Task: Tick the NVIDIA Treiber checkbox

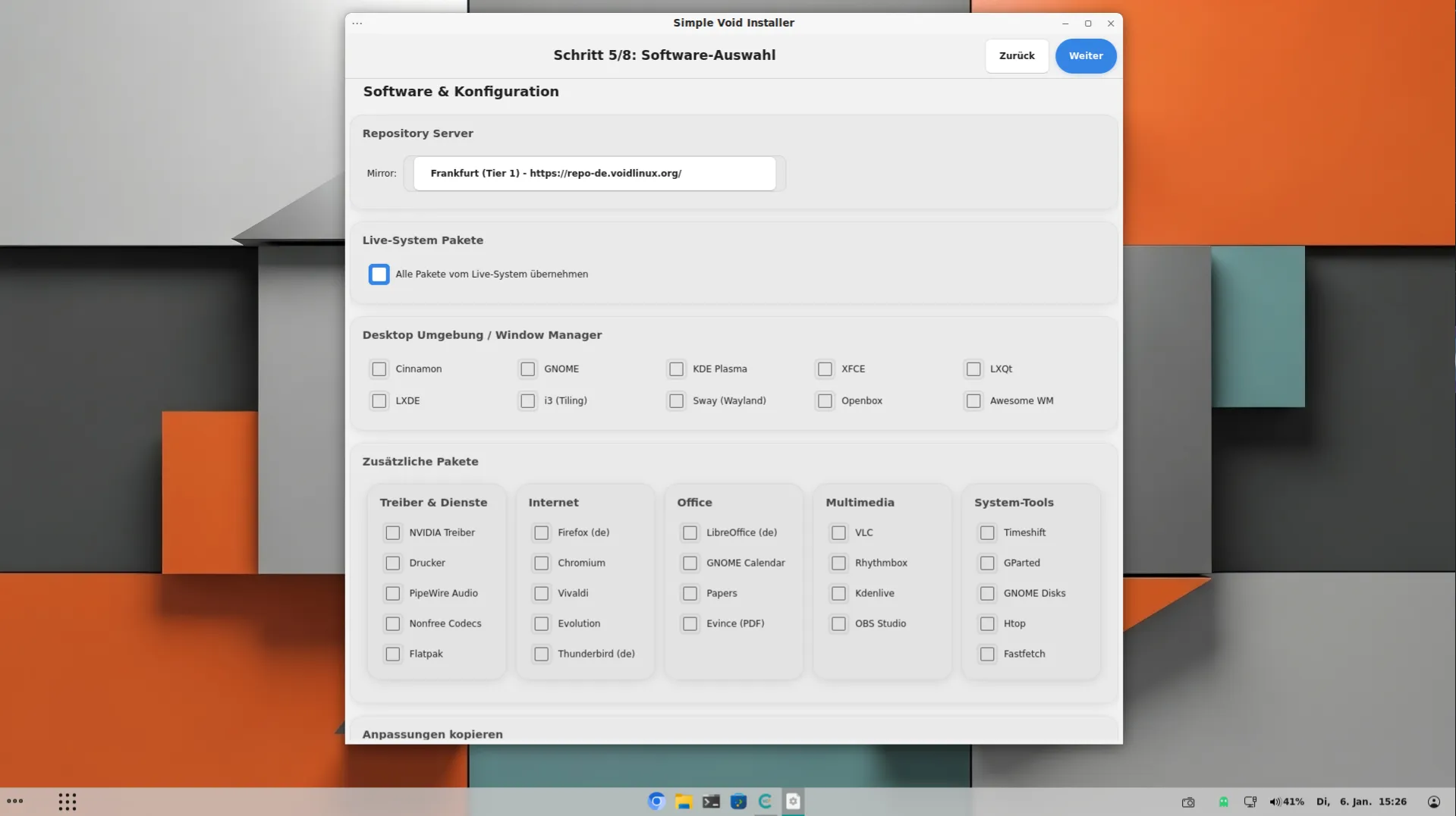Action: coord(392,533)
